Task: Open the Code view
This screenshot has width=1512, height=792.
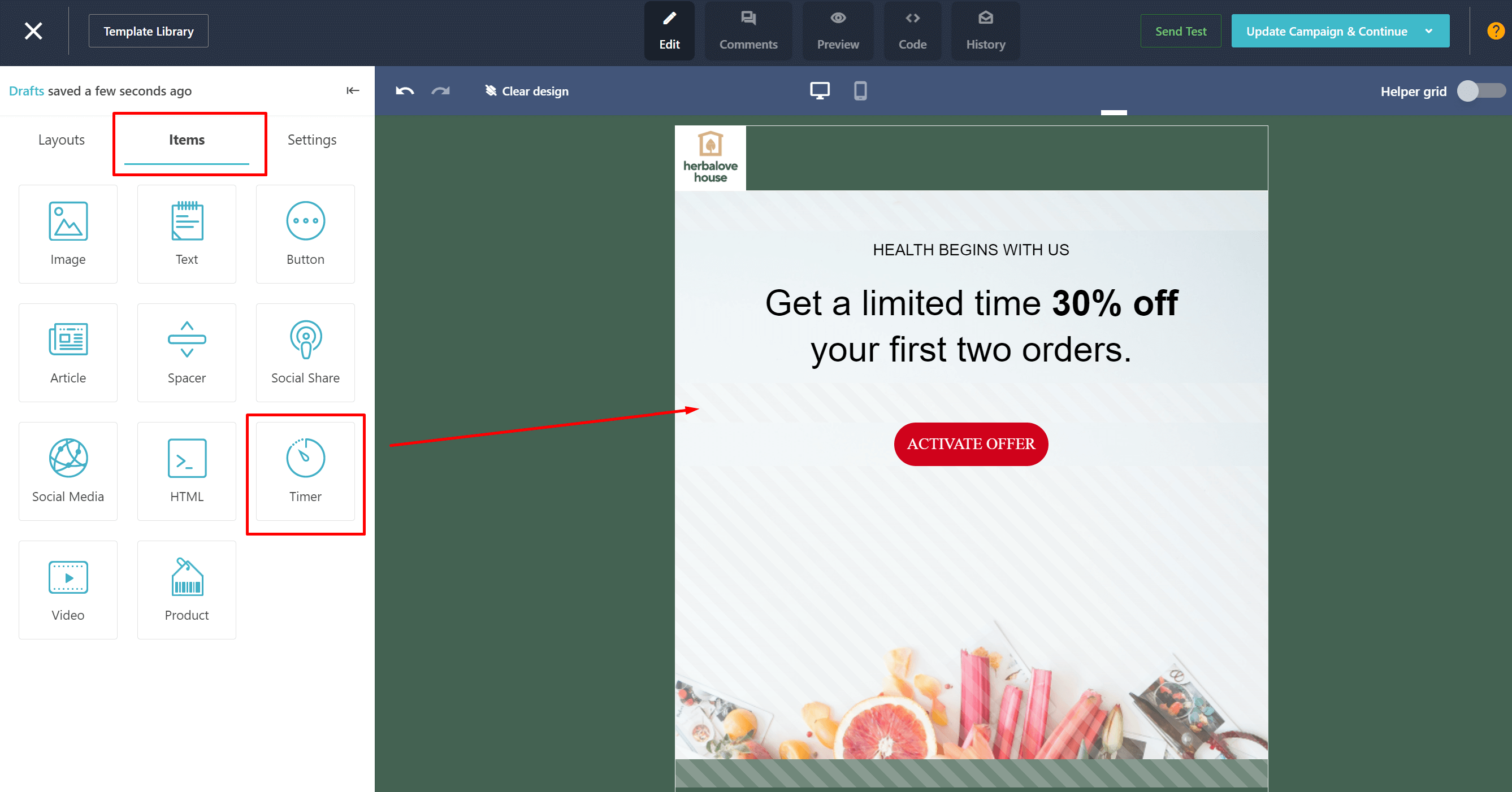Action: [x=912, y=31]
